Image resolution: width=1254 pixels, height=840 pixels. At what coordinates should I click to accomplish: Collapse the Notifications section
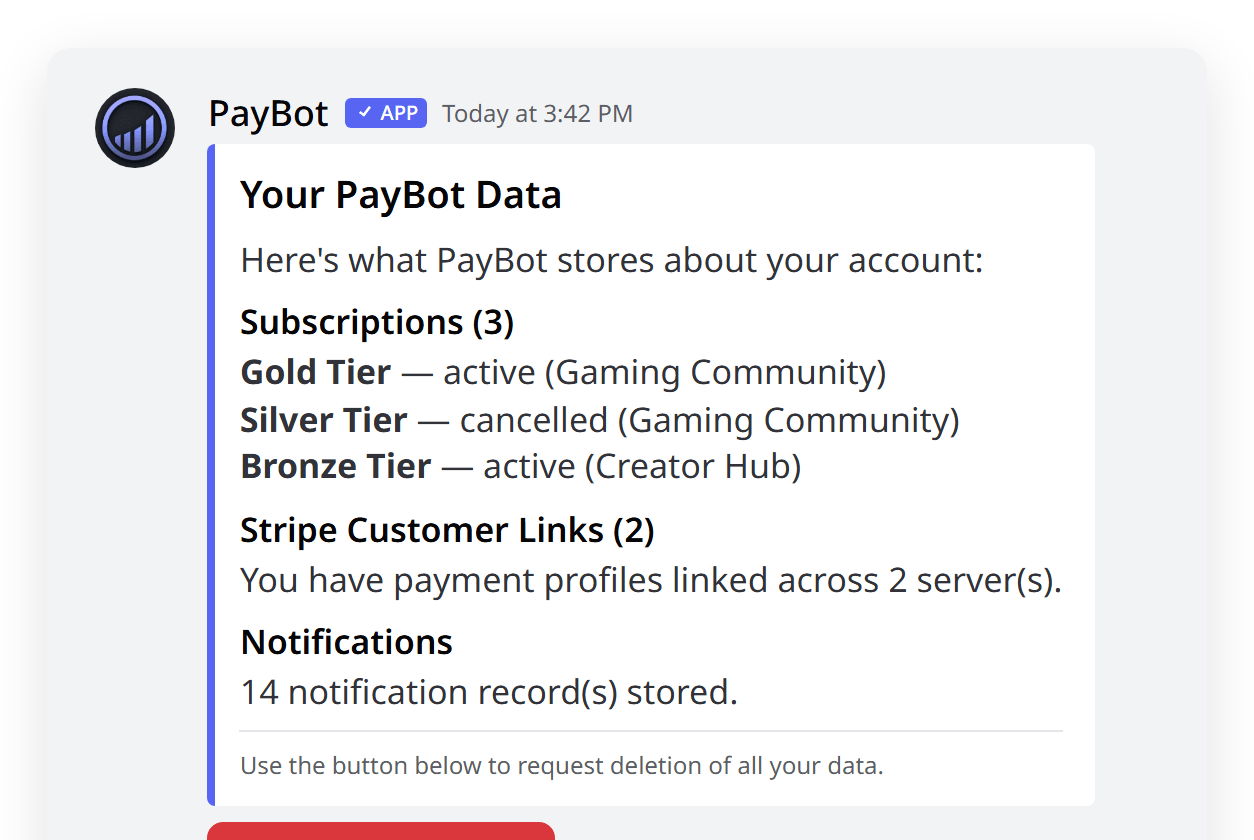[x=345, y=641]
